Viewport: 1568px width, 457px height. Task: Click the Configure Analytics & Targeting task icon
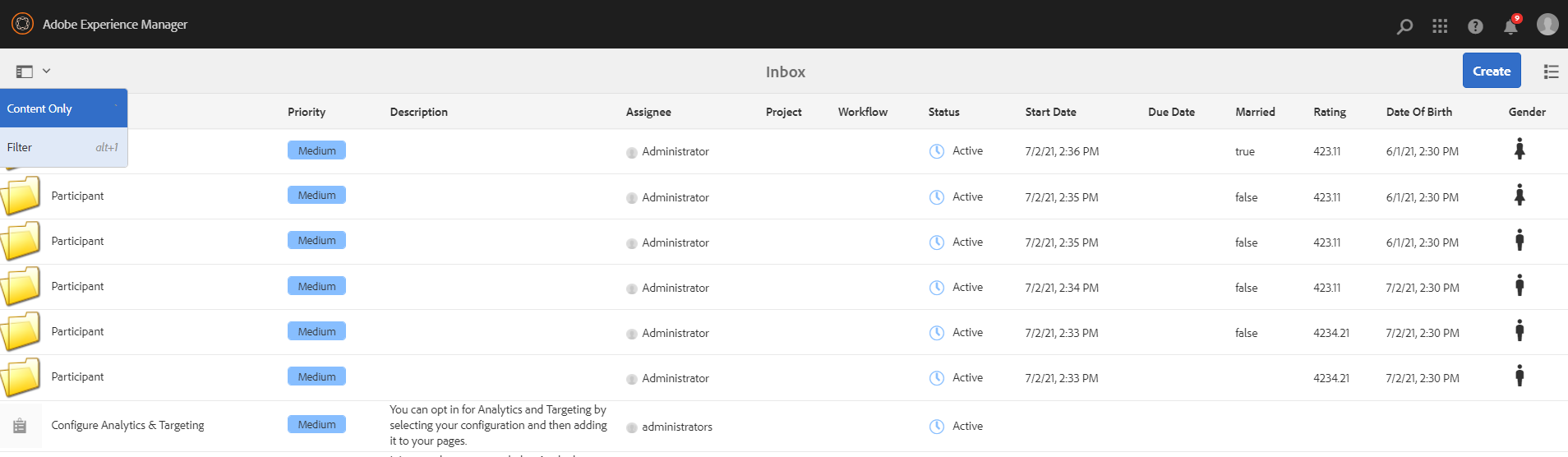click(20, 426)
